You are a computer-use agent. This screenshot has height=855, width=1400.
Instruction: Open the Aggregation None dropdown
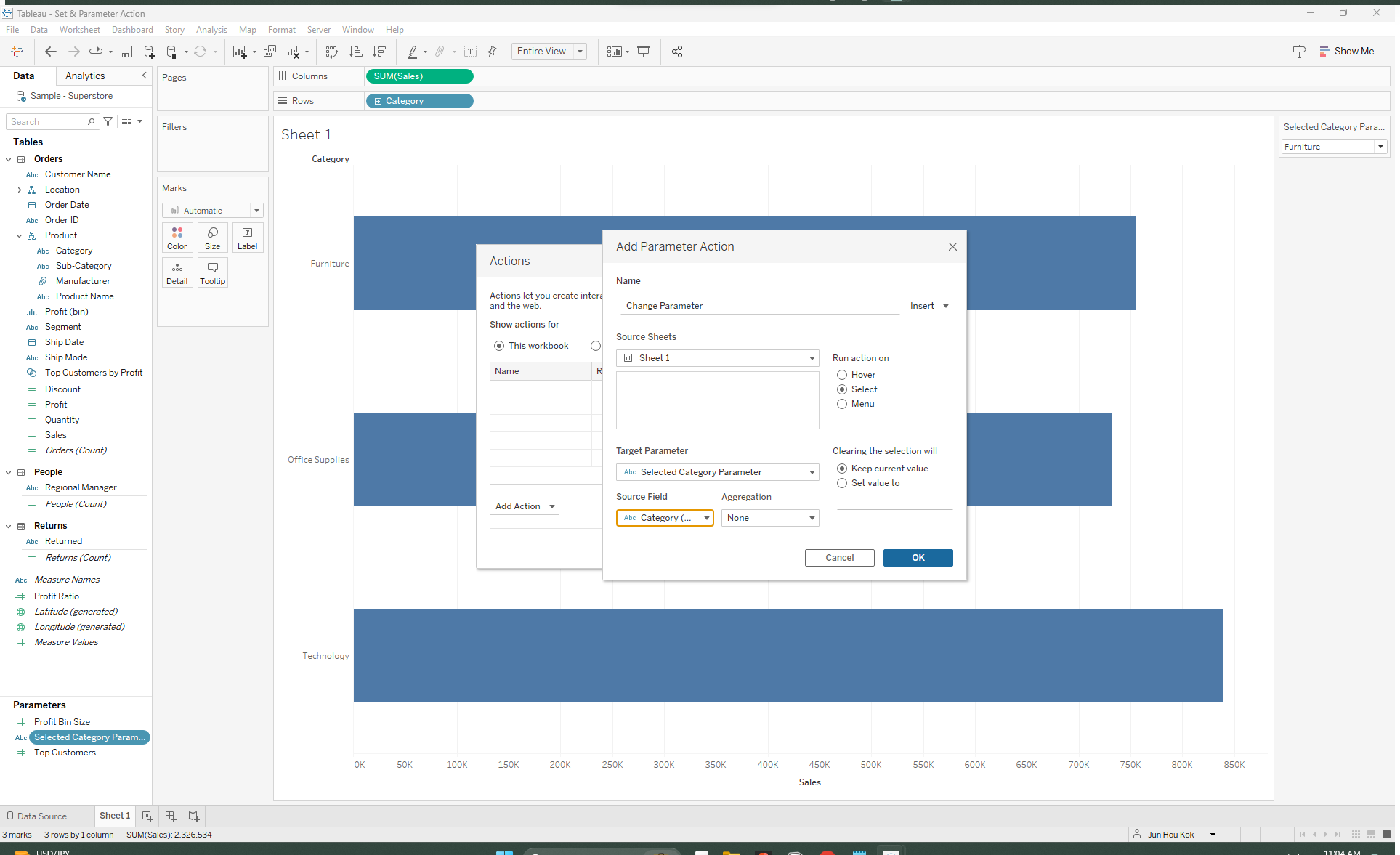click(770, 518)
